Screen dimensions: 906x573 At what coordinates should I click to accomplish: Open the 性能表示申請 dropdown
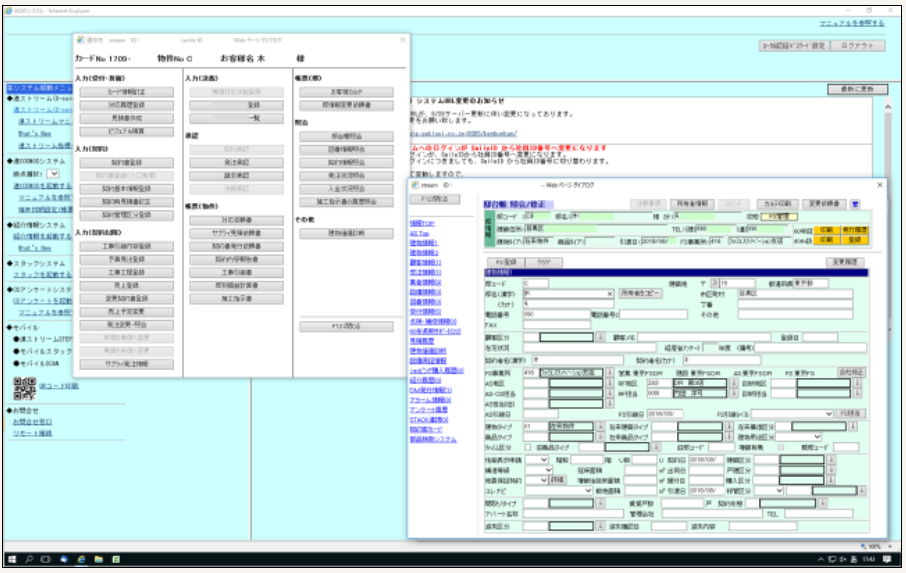[545, 460]
